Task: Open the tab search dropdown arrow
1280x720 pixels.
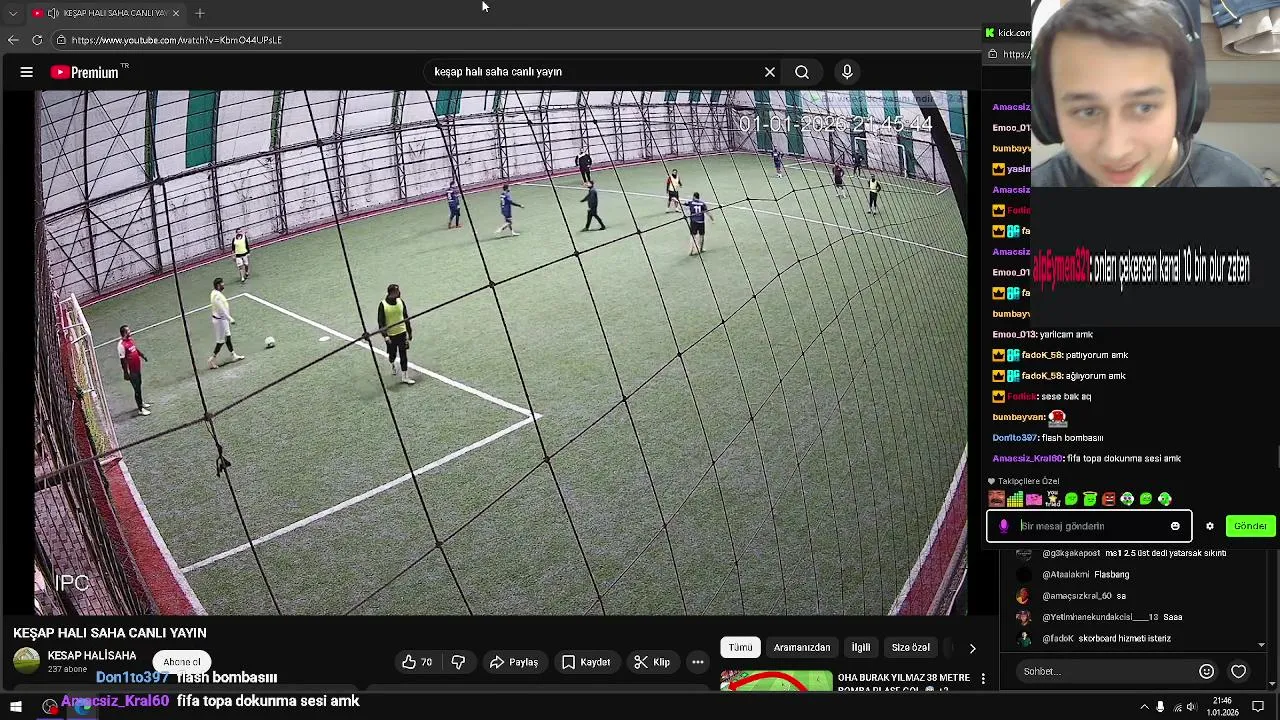Action: 13,13
